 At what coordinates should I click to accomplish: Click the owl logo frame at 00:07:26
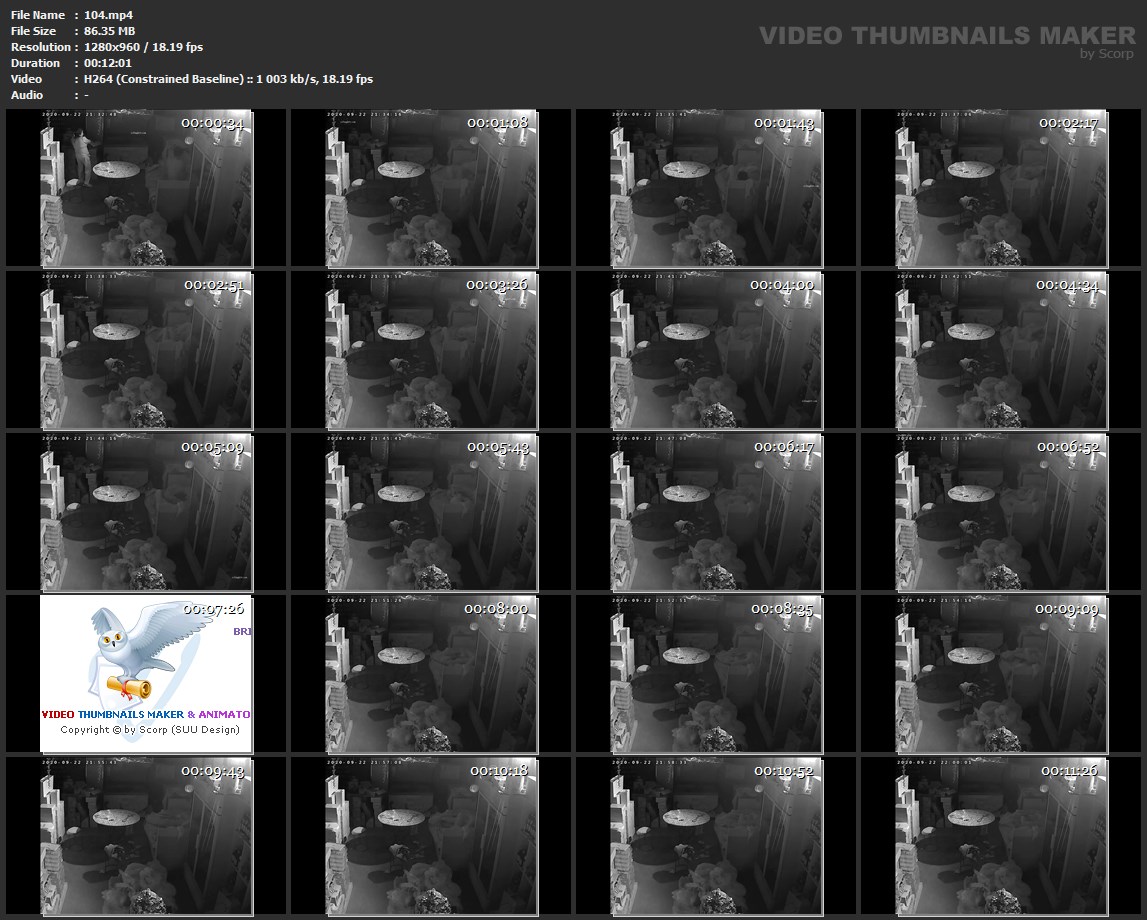coord(146,674)
